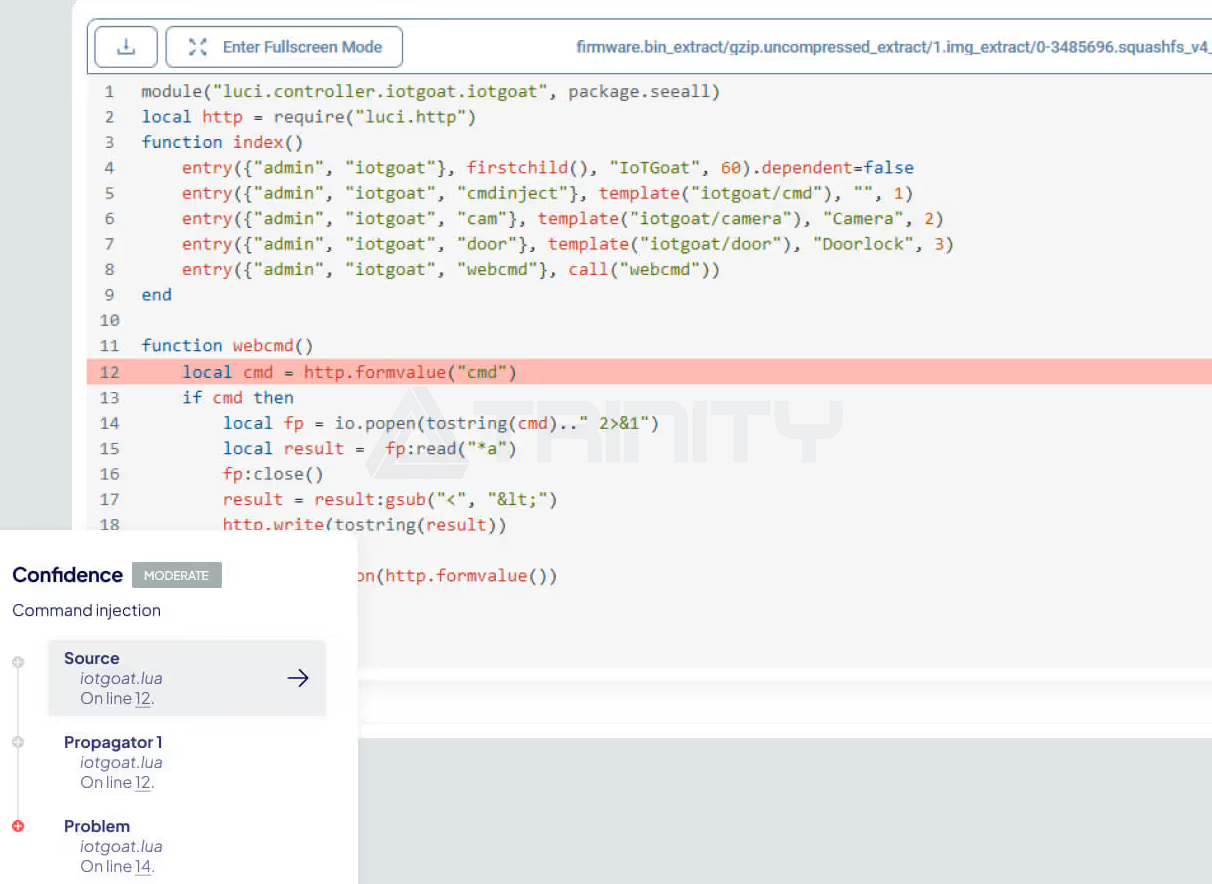Click the Command injection label
Viewport: 1212px width, 884px height.
point(86,610)
